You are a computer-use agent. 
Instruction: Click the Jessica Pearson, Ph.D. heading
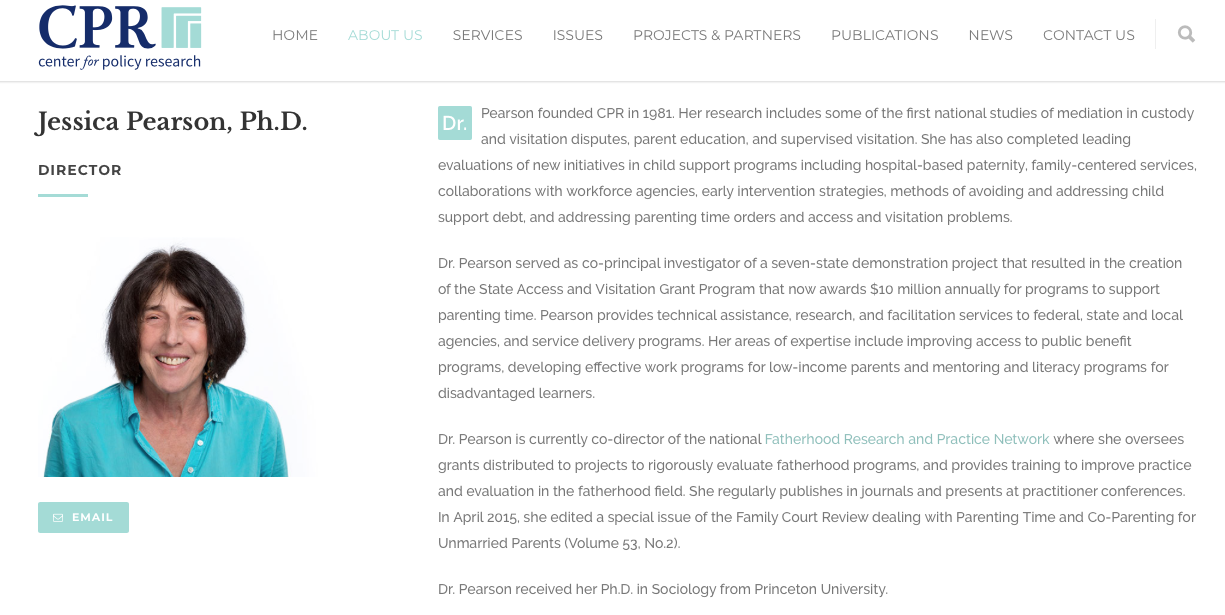pos(172,122)
